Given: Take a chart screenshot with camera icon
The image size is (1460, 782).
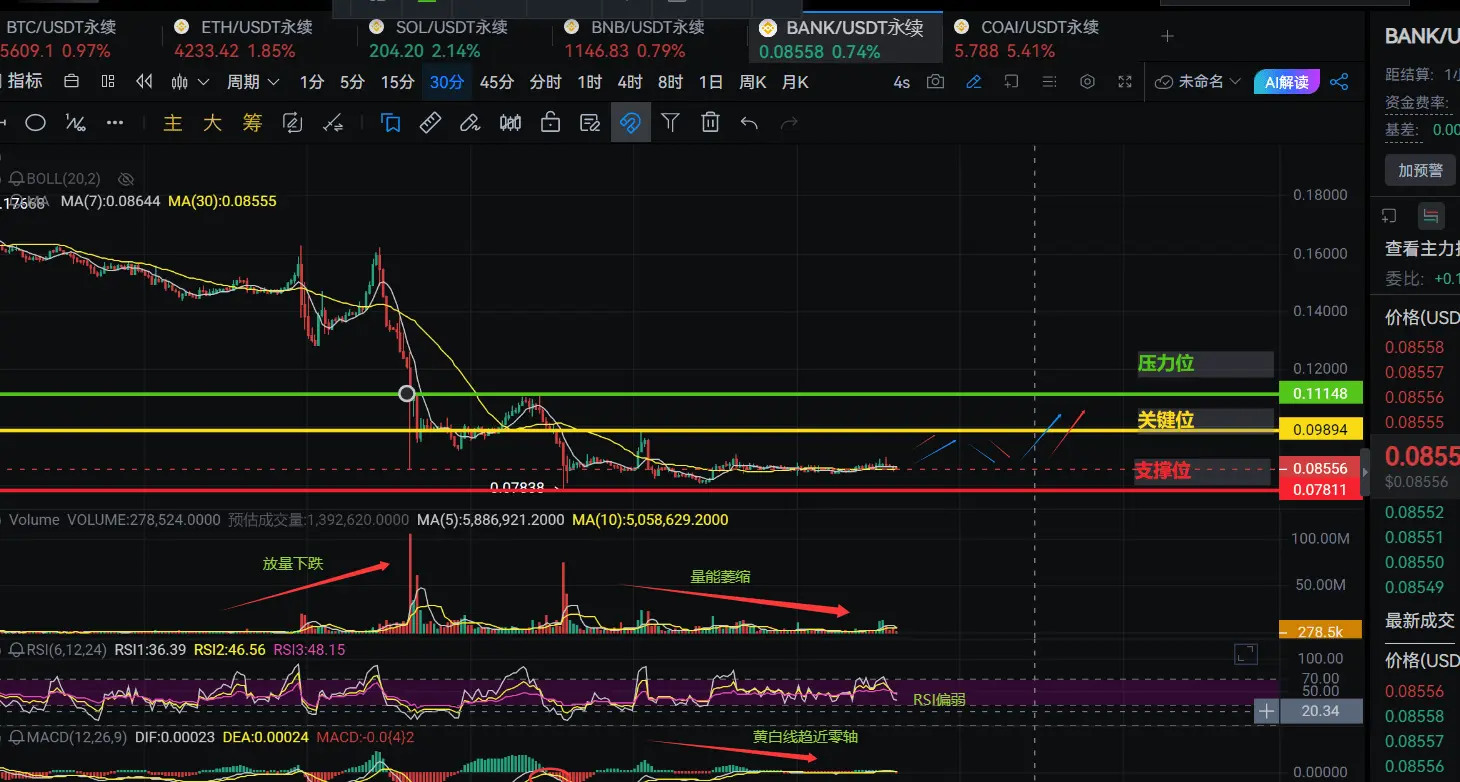Looking at the screenshot, I should 935,82.
